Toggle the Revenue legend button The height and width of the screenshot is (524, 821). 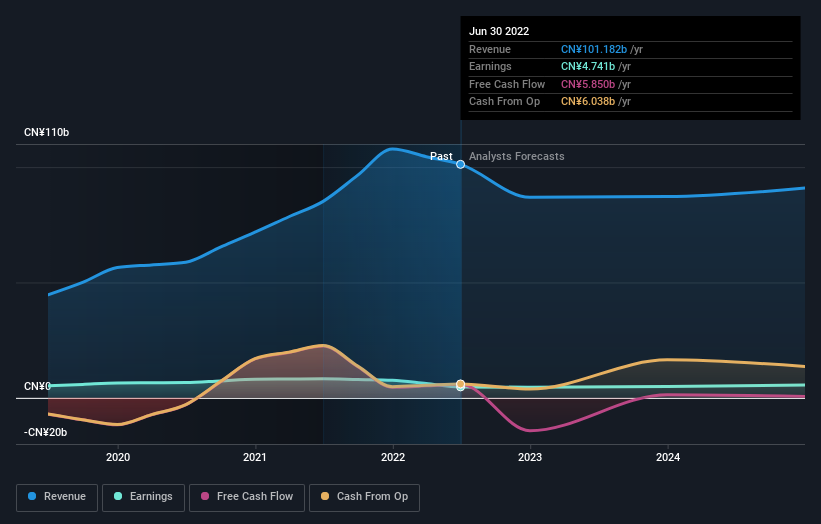click(x=57, y=497)
